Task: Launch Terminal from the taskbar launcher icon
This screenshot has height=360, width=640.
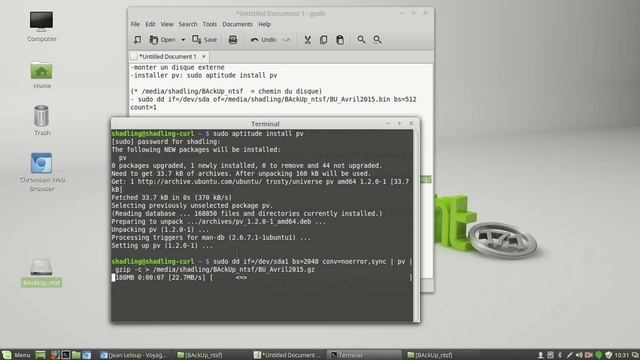Action: coord(65,355)
